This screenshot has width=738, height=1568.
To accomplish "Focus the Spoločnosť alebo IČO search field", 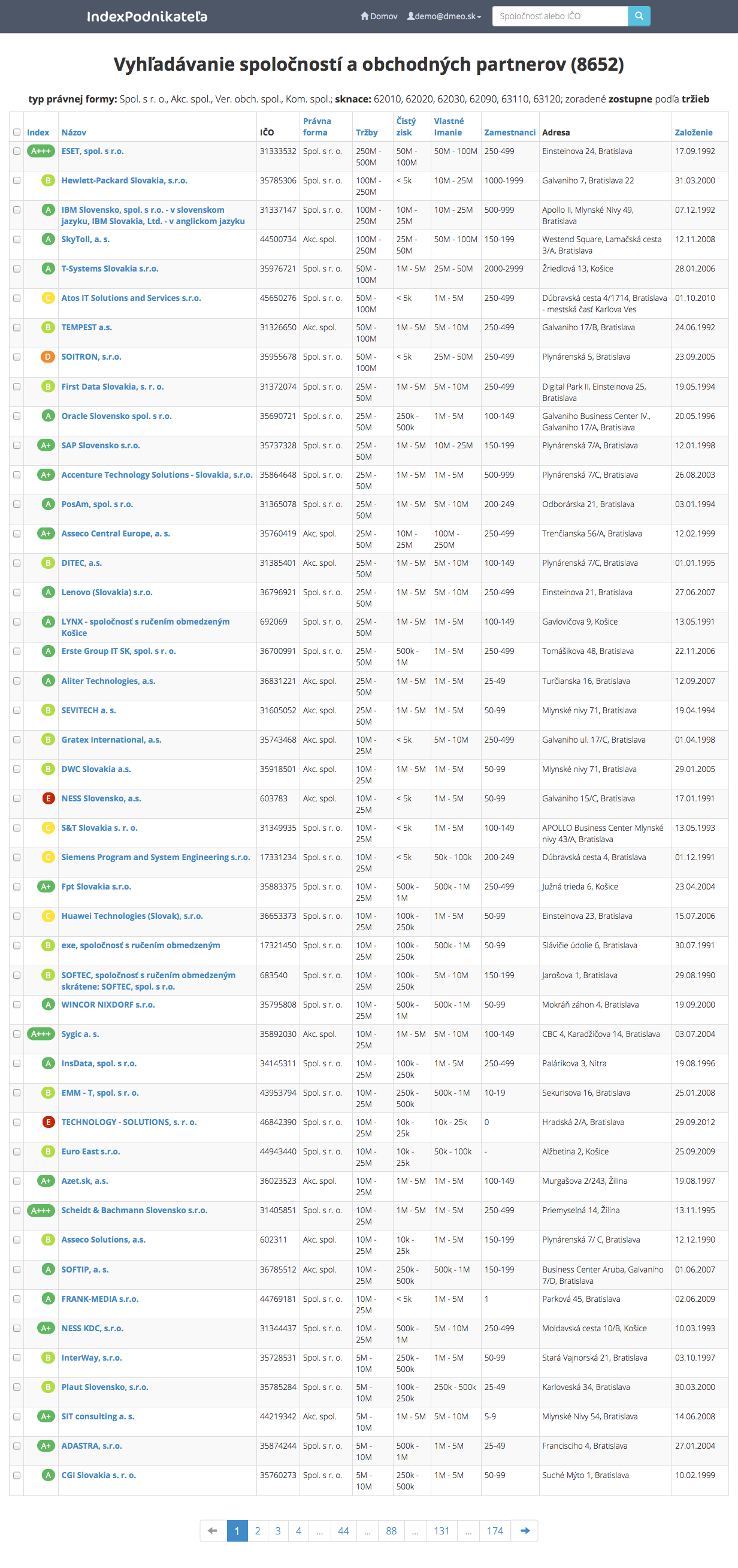I will pos(559,16).
